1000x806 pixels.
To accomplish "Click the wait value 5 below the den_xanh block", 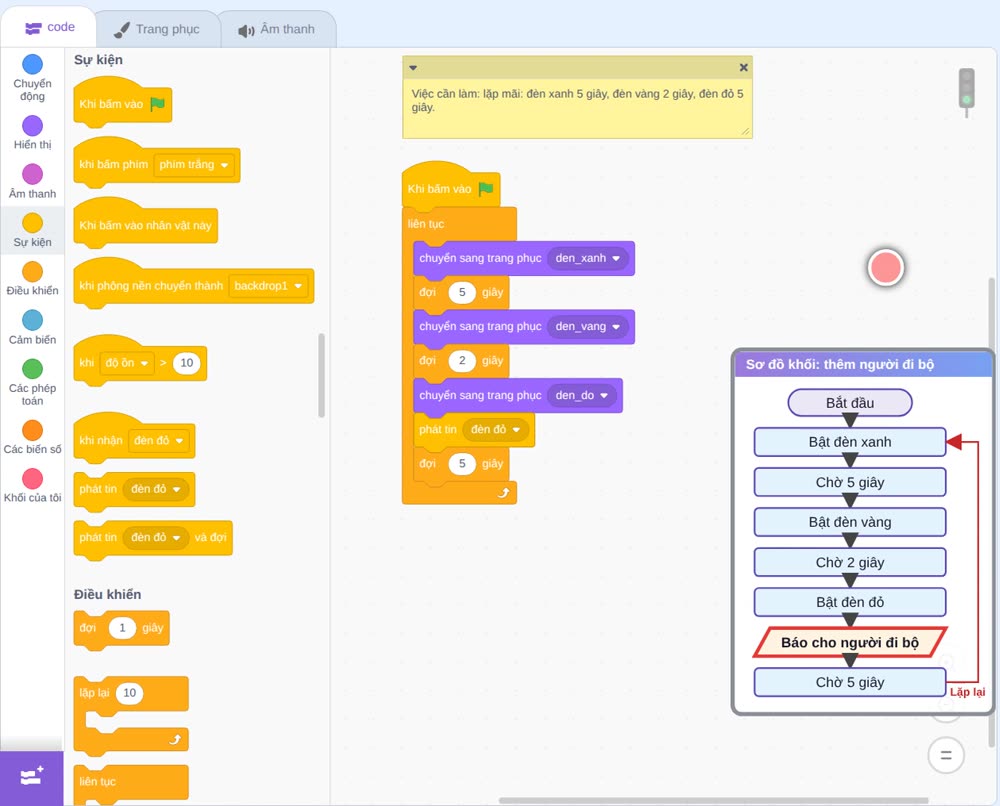I will point(462,292).
